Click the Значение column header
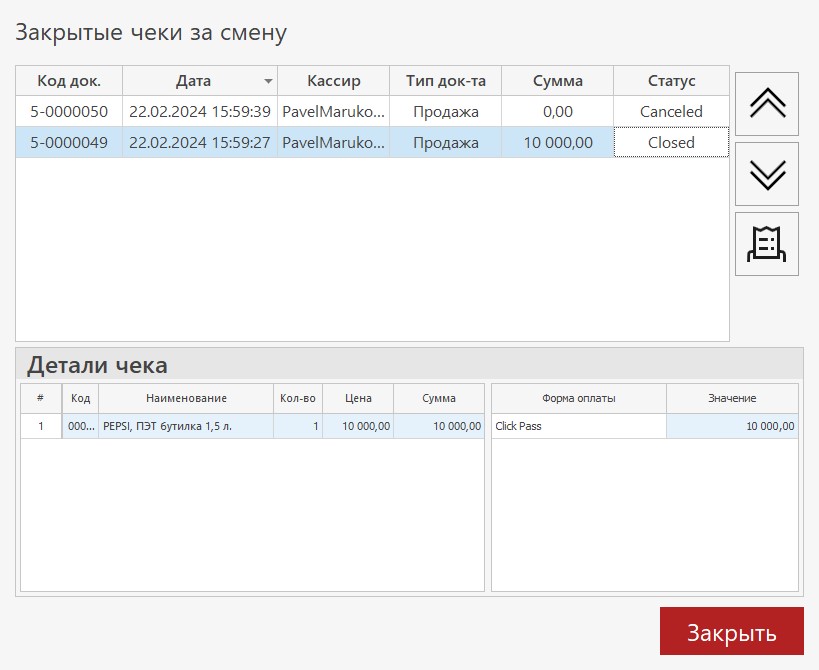The width and height of the screenshot is (819, 670). tap(732, 398)
